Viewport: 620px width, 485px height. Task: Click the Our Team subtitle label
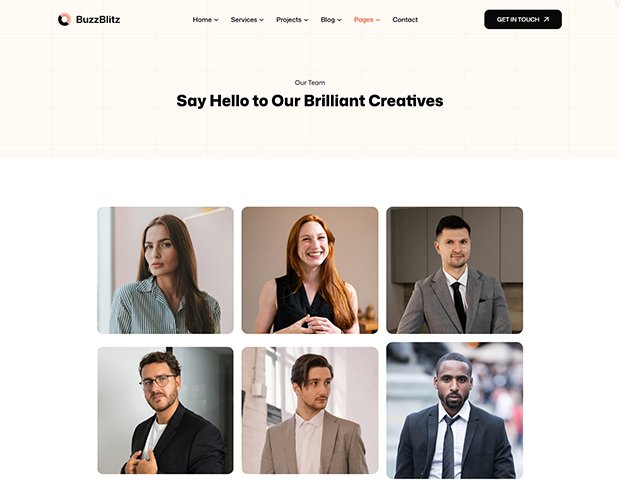tap(310, 83)
